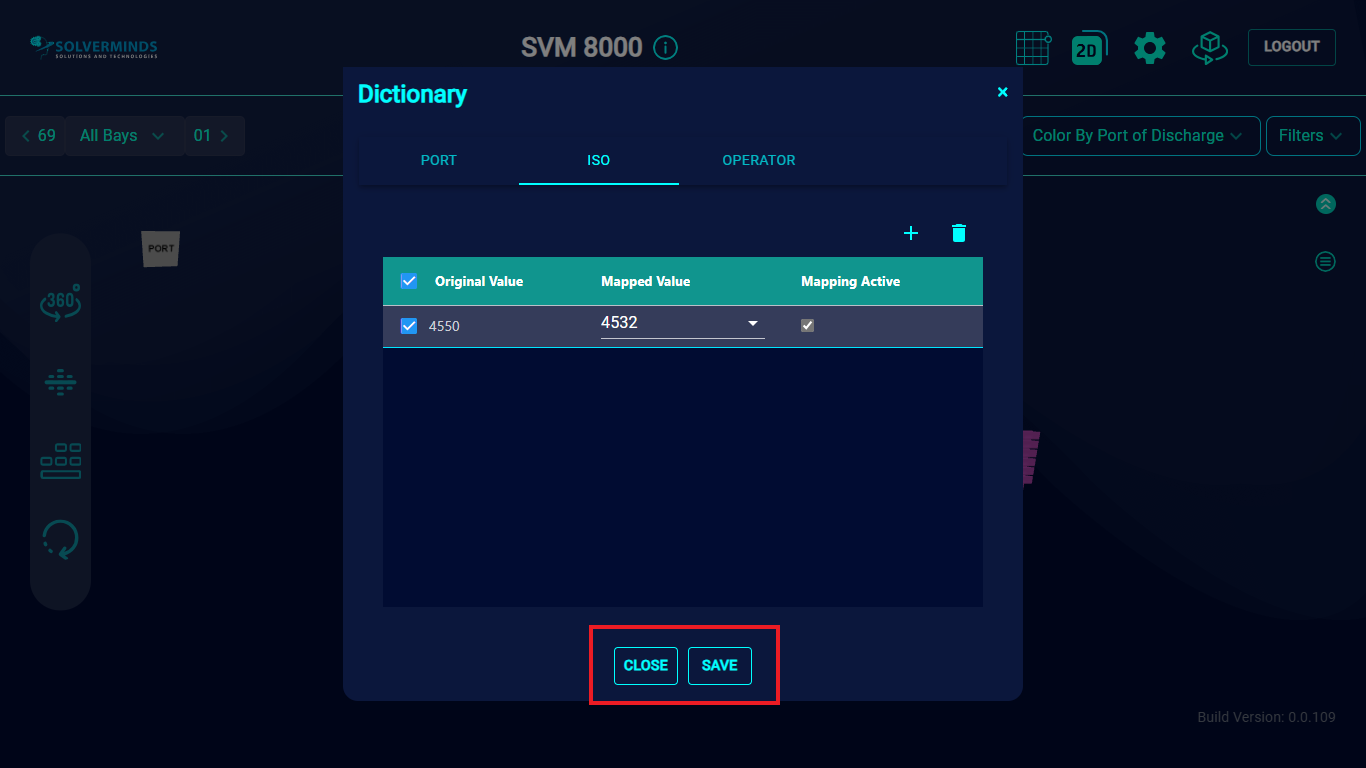
Task: Close the Dictionary dialog with X
Action: pos(1003,92)
